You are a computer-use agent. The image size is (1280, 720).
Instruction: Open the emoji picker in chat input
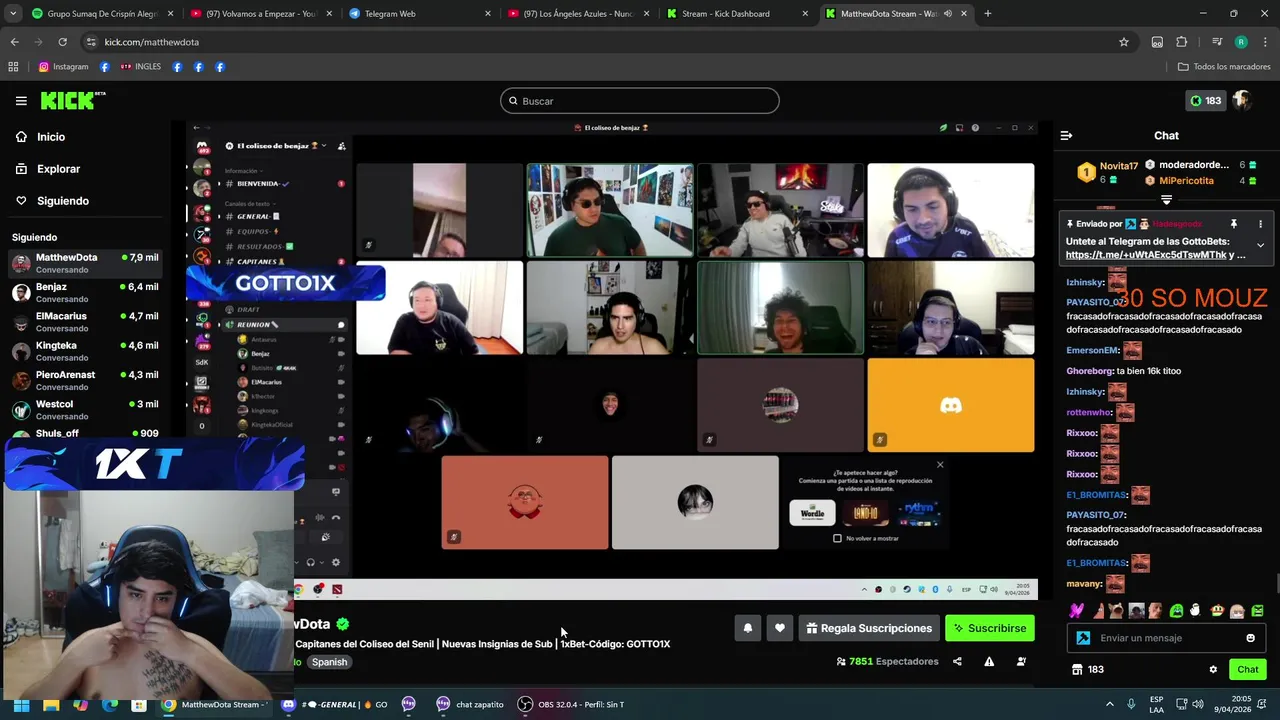tap(1250, 638)
